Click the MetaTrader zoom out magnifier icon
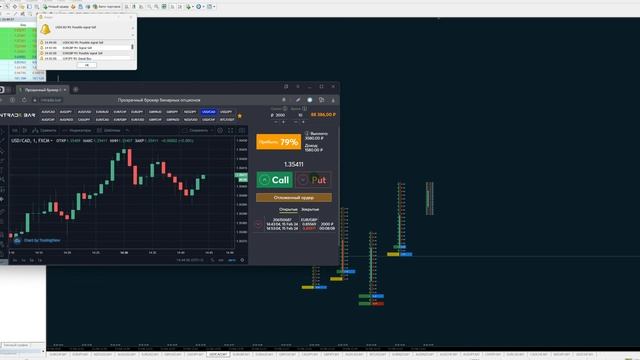Viewport: 640px width, 360px height. 156,7
